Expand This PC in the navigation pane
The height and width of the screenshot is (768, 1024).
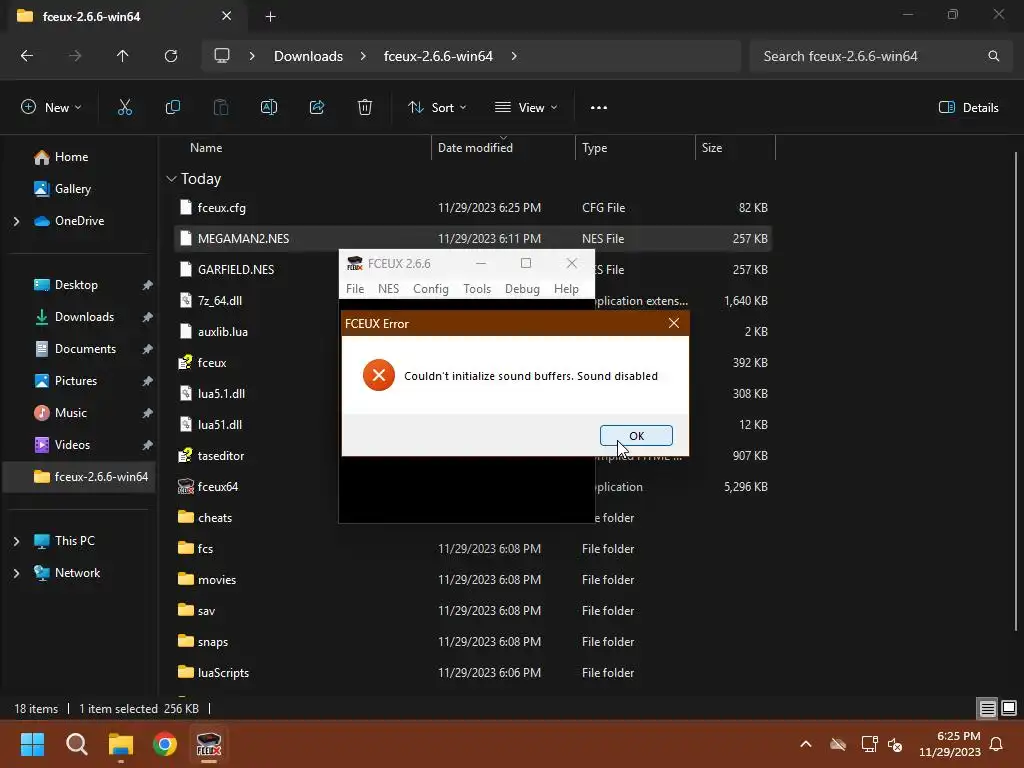(16, 541)
